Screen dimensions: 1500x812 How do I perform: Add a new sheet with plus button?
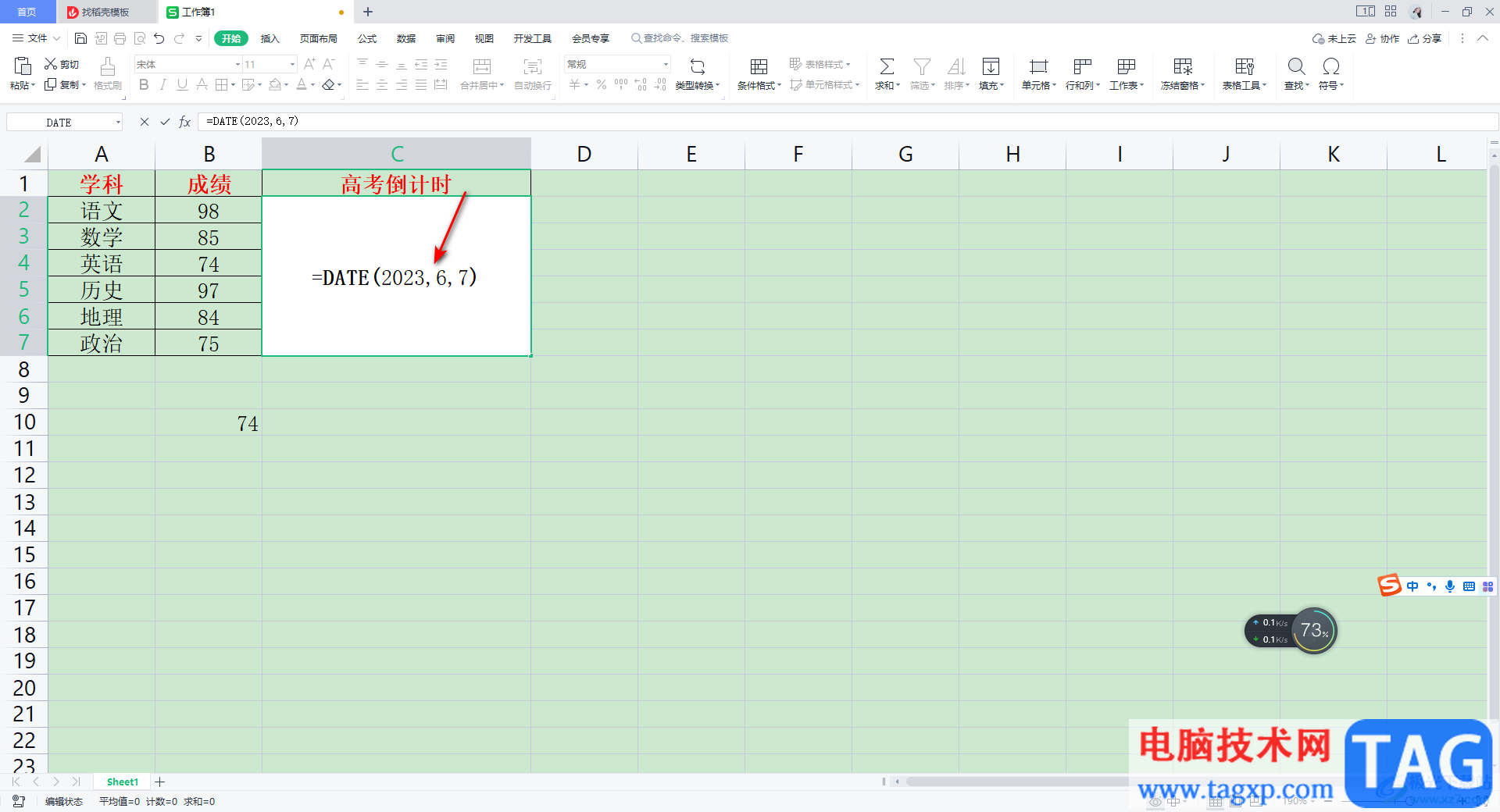(x=160, y=782)
